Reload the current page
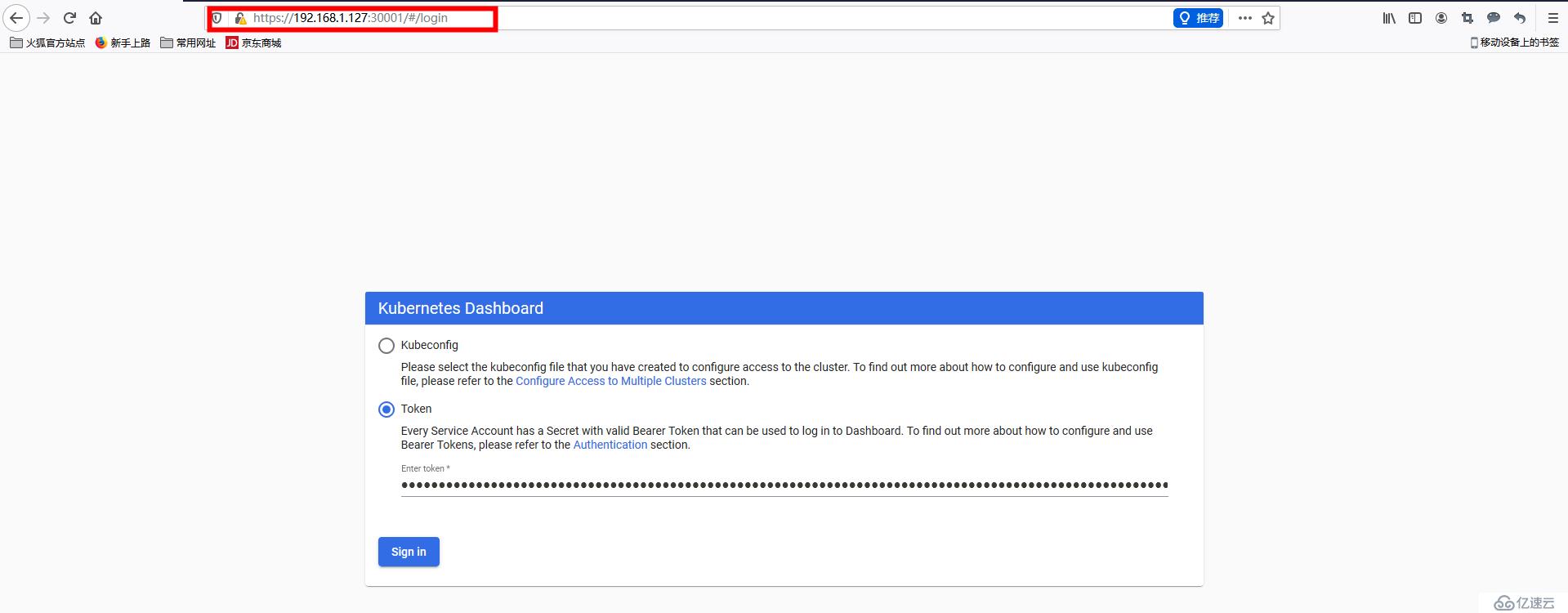1568x613 pixels. [x=69, y=18]
